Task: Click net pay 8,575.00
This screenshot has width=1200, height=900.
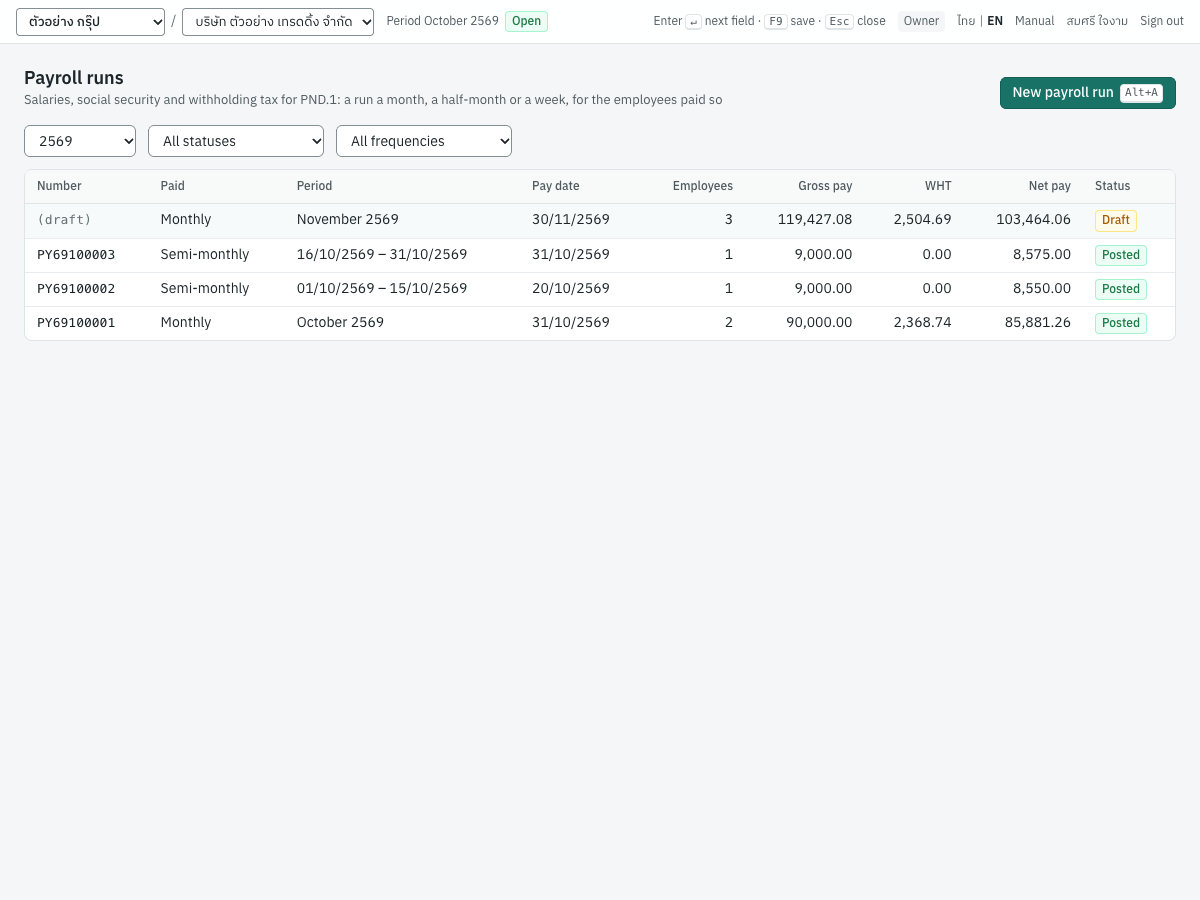Action: click(x=1041, y=255)
